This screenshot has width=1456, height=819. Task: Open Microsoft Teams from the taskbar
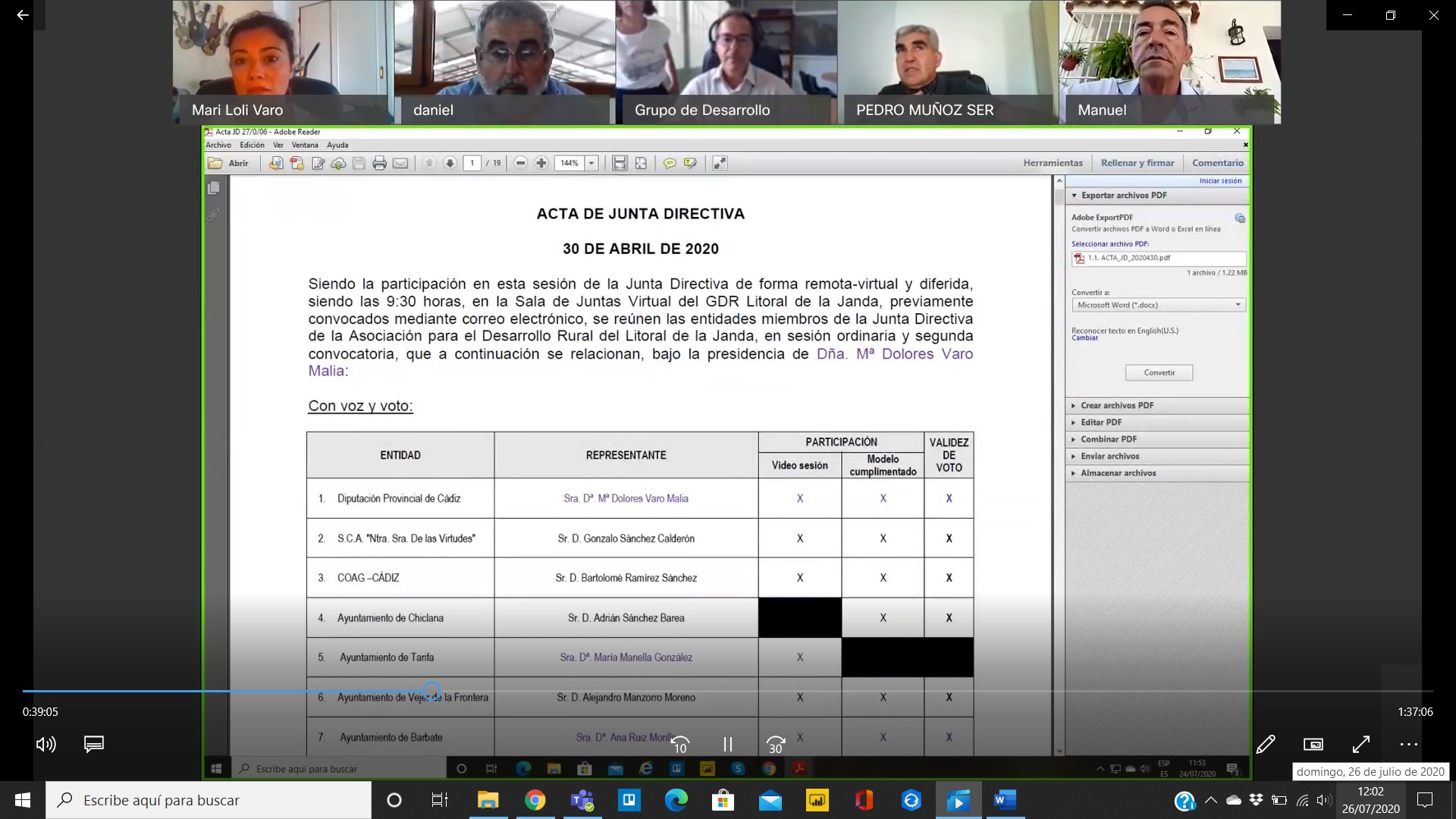pyautogui.click(x=582, y=800)
